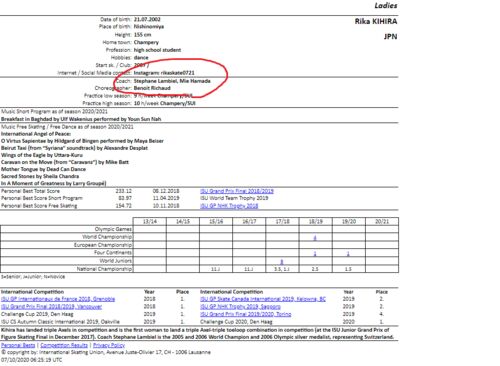Click National Championship 17/18 result cell
This screenshot has width=500, height=366.
(282, 269)
